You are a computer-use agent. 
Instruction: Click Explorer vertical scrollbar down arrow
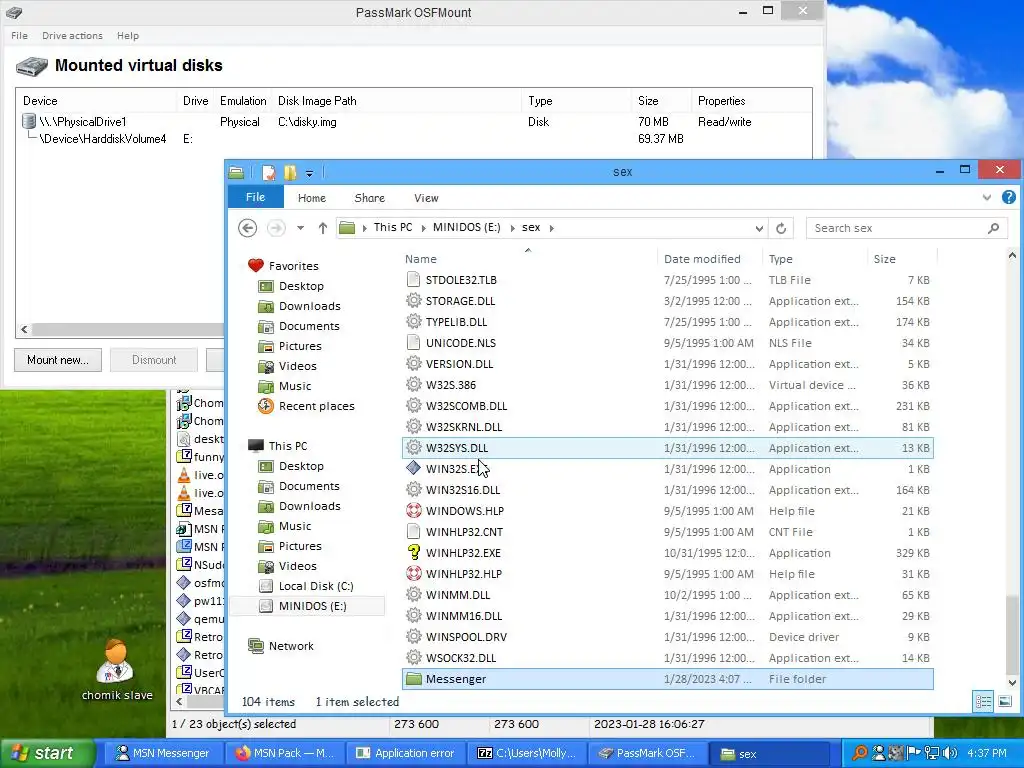[1012, 683]
